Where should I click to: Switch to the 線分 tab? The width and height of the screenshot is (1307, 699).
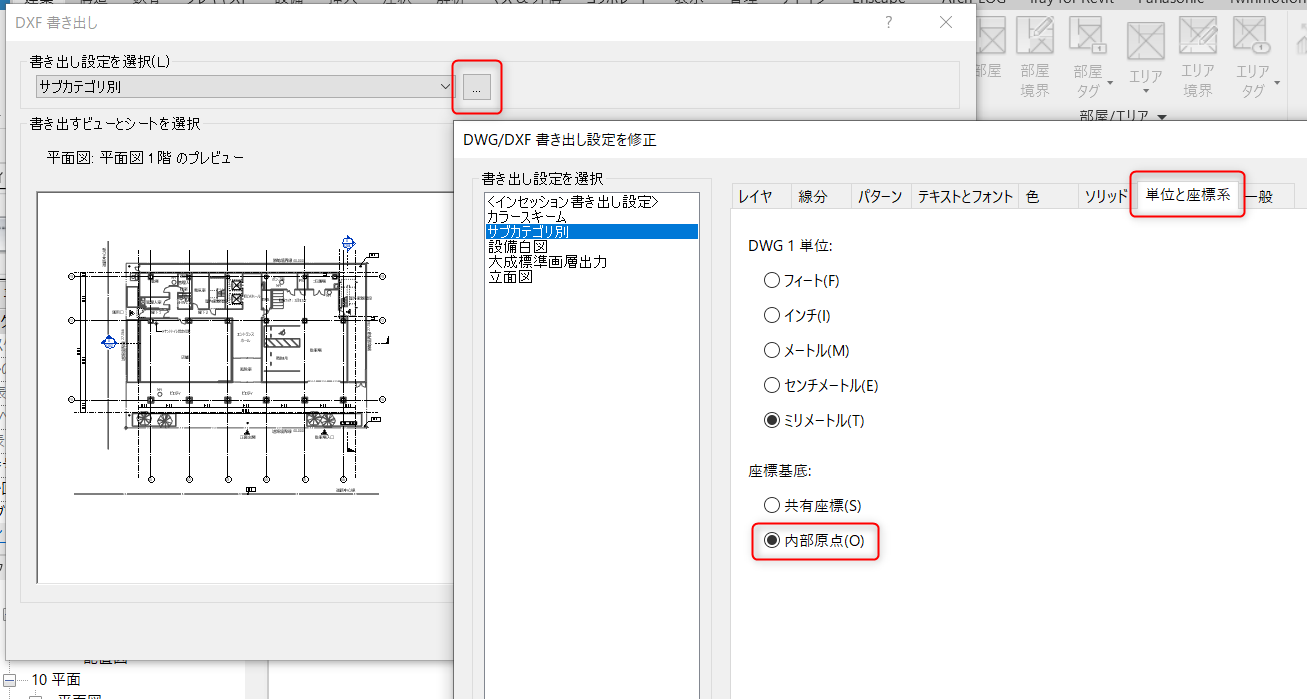[813, 196]
